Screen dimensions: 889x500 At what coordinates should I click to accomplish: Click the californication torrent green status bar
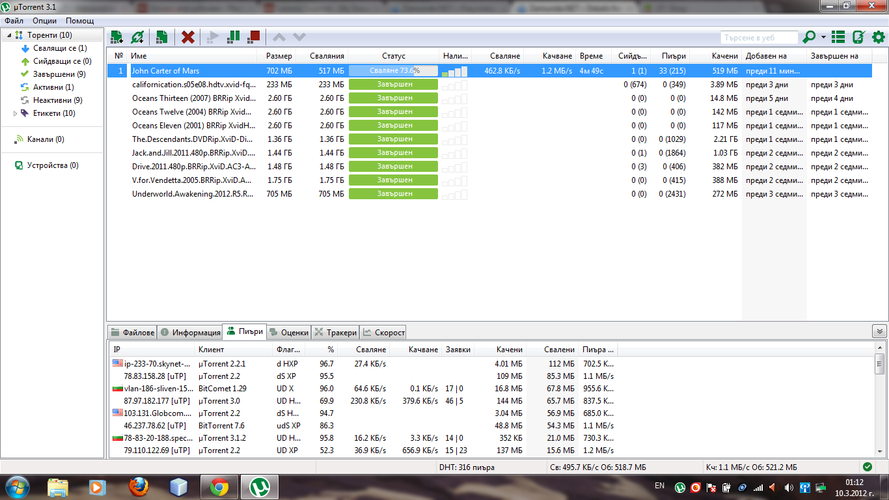[393, 84]
